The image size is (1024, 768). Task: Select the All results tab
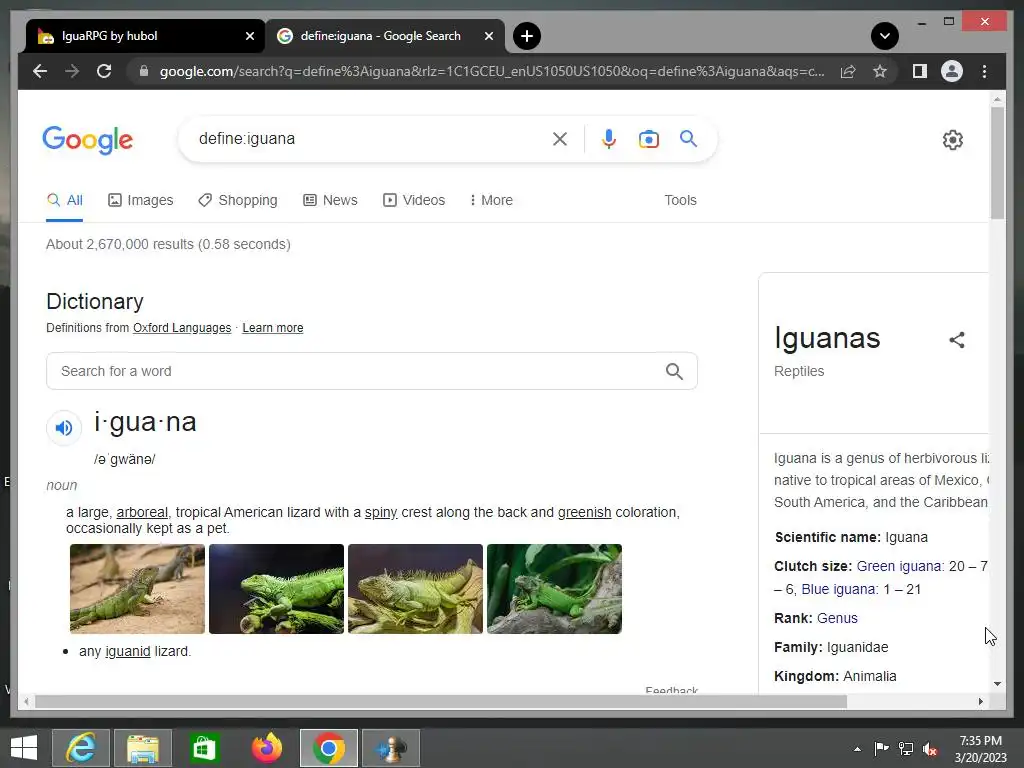(x=65, y=200)
